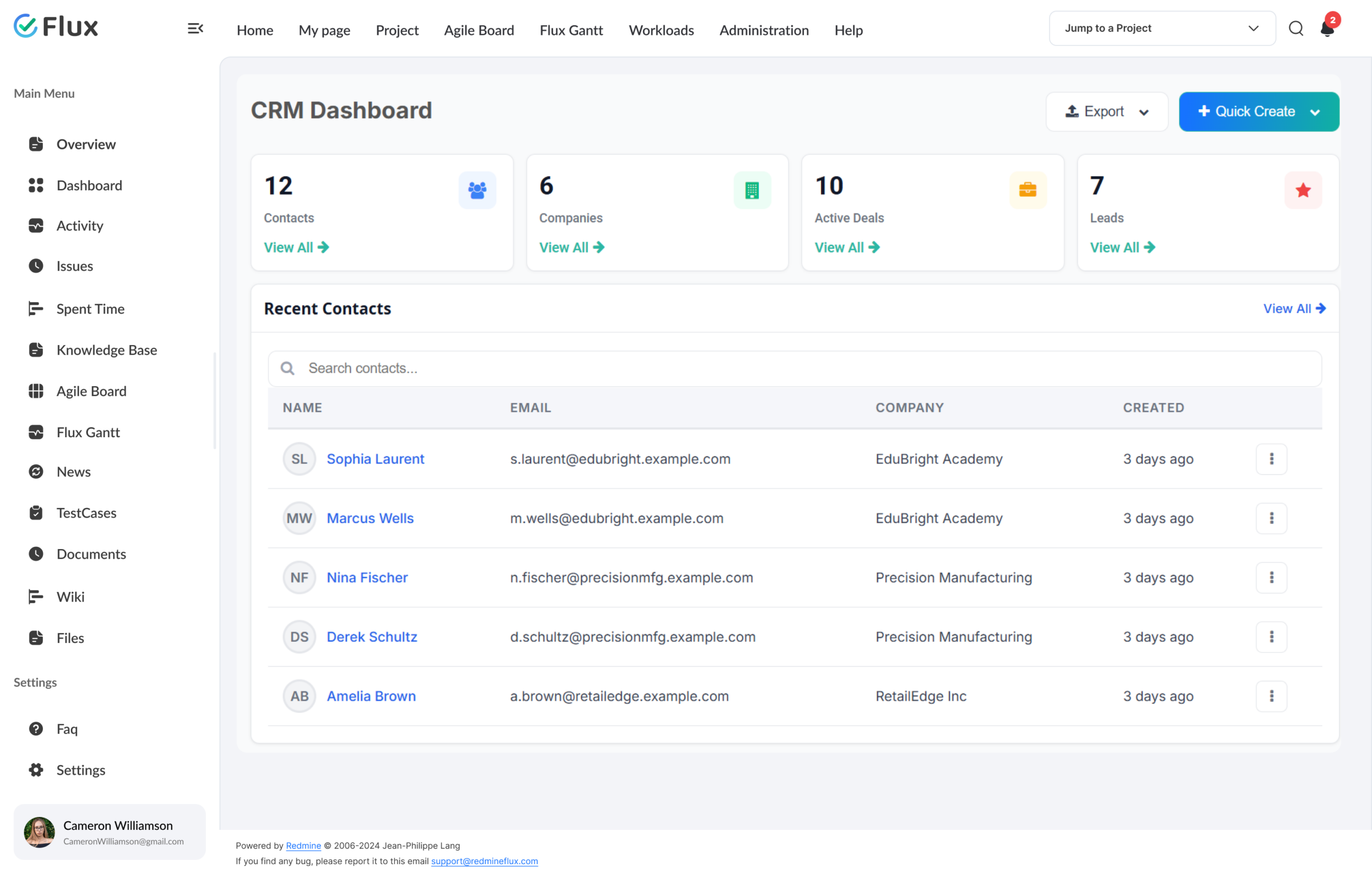Click the Active Deals briefcase icon
The width and height of the screenshot is (1372, 877).
[x=1028, y=190]
